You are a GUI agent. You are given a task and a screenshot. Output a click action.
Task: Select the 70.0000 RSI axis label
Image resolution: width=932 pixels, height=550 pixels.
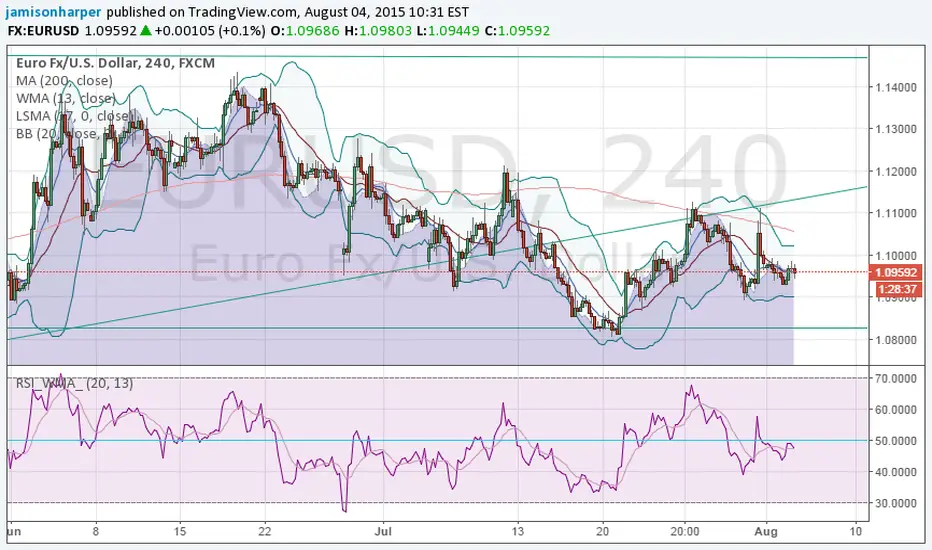tap(896, 378)
